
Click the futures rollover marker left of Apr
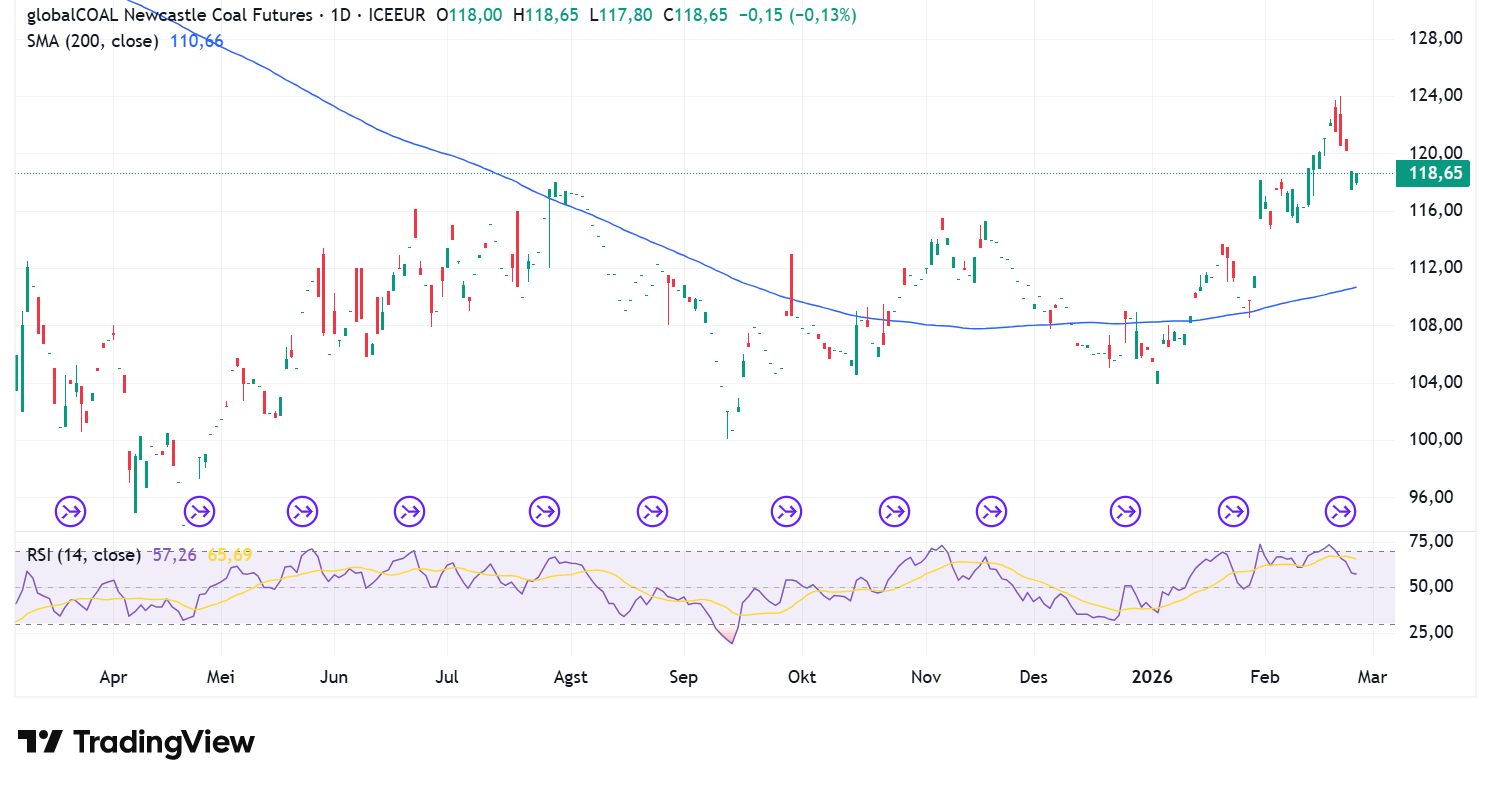click(71, 512)
